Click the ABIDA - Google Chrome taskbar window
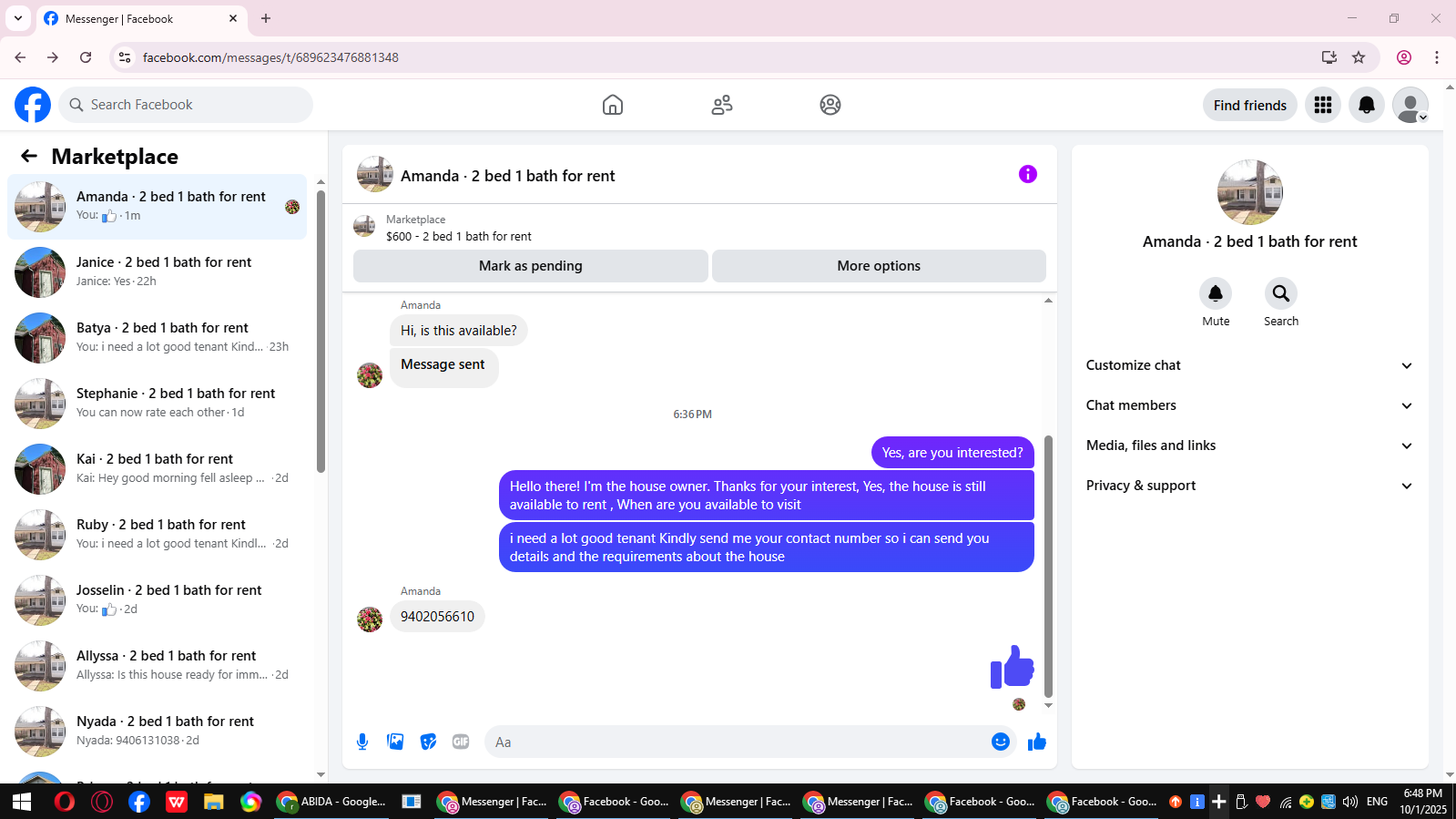Viewport: 1456px width, 819px height. [x=332, y=802]
